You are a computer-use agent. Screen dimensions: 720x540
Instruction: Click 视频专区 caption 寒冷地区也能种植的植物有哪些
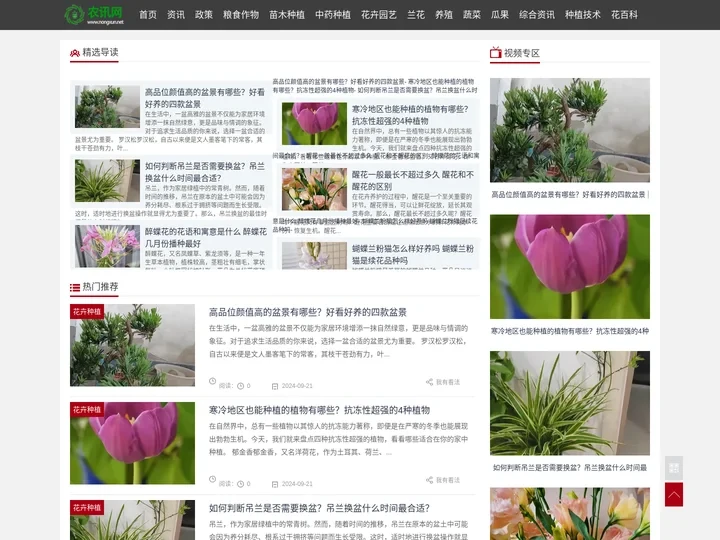pos(570,331)
